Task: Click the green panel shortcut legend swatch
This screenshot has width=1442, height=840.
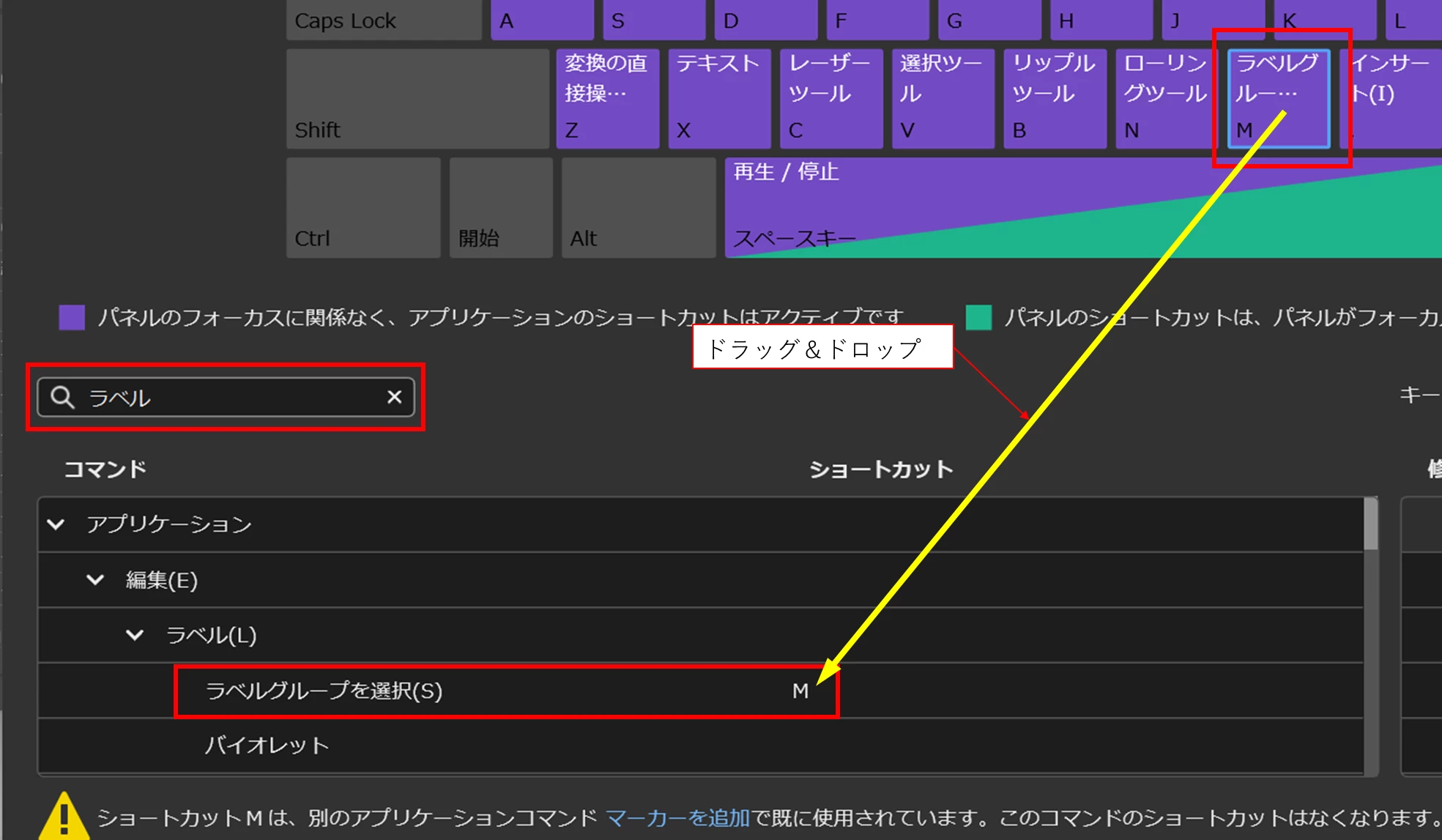Action: click(x=978, y=318)
